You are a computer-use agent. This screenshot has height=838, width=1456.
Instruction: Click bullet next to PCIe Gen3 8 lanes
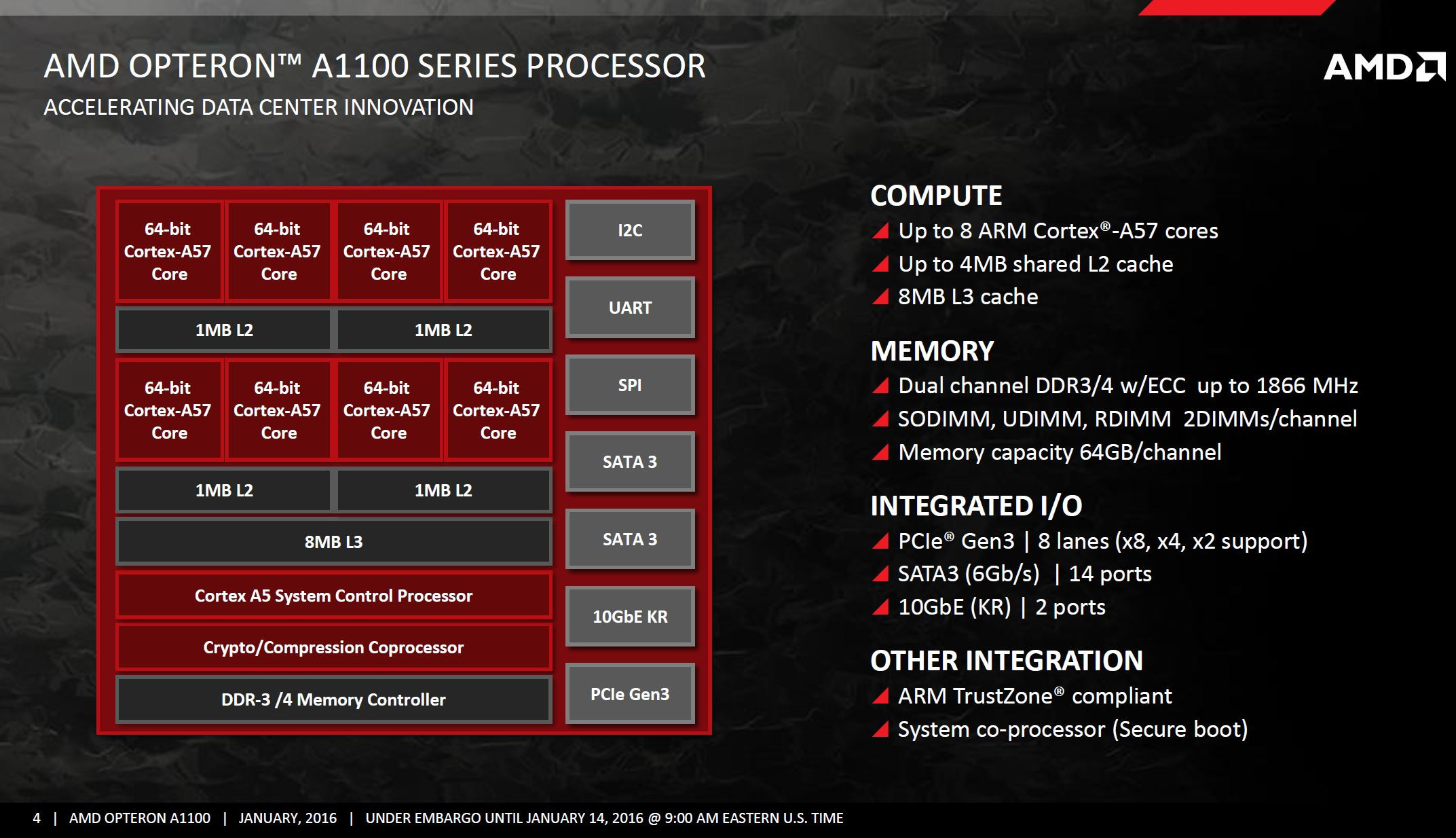coord(880,541)
